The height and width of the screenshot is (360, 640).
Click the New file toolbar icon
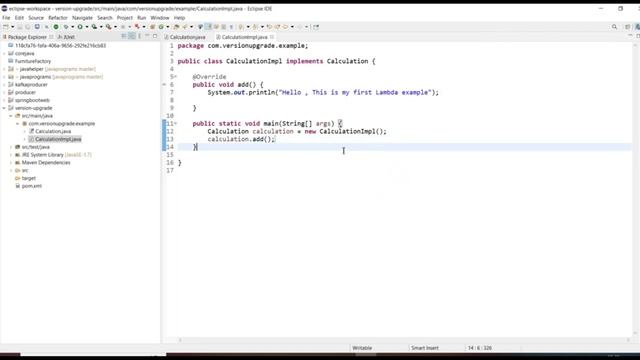tap(6, 27)
